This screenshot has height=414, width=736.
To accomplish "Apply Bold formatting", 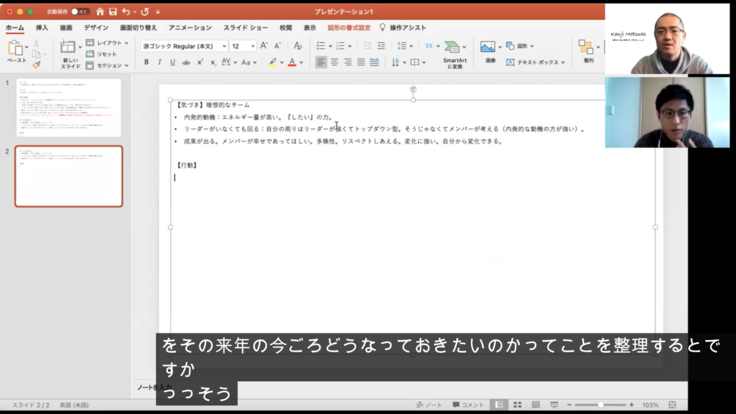I will tap(146, 62).
